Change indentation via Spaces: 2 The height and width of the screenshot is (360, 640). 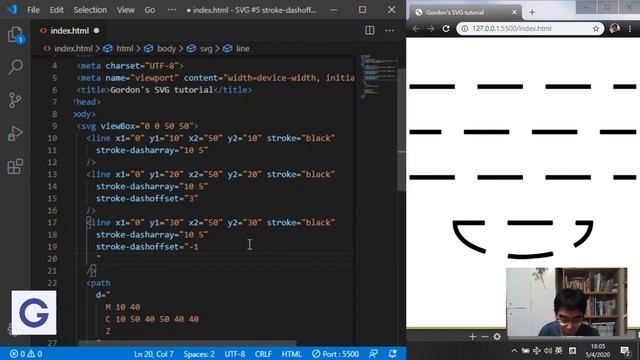click(199, 354)
